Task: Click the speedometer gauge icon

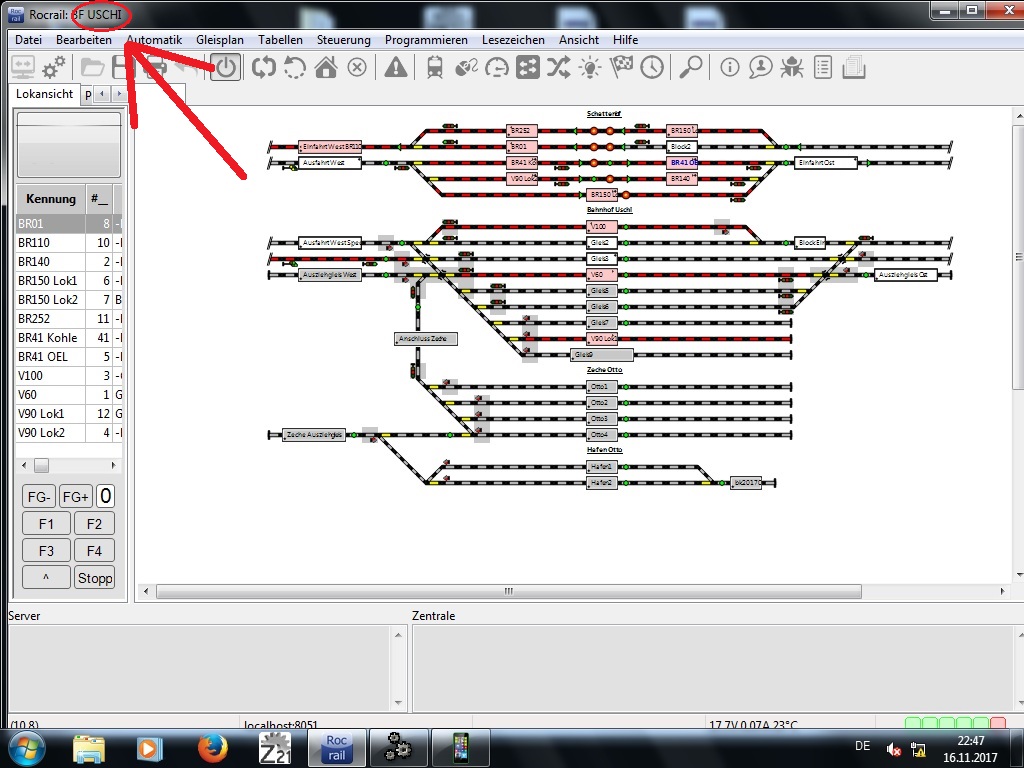Action: (x=497, y=67)
